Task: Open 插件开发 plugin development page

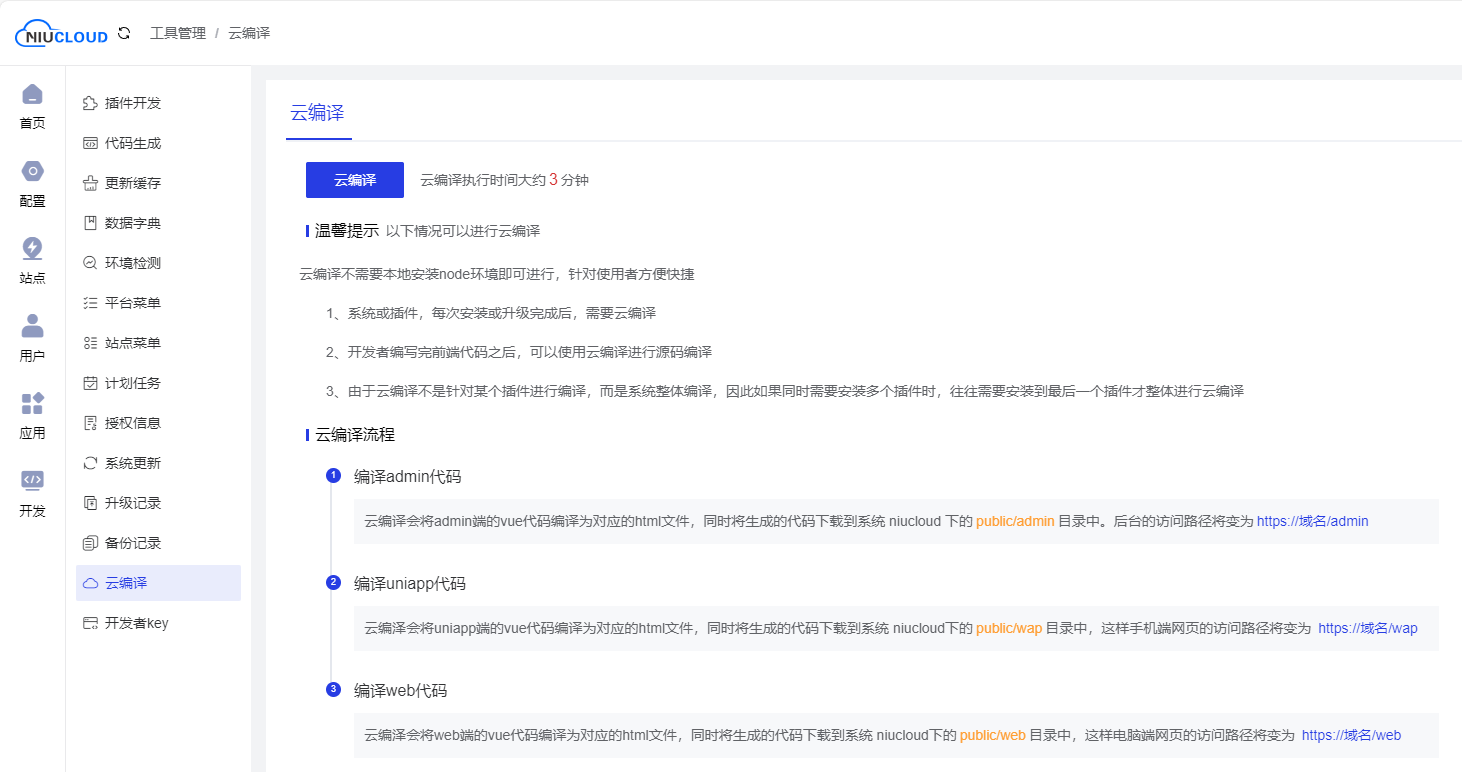Action: point(133,102)
